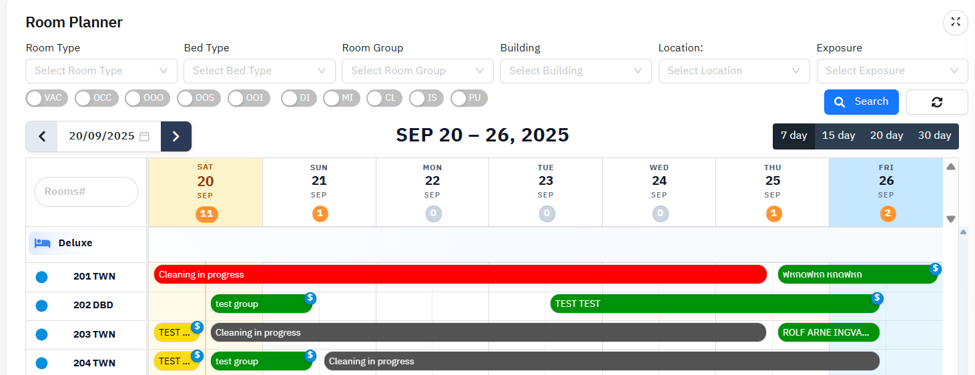Switch to 30 day view
The width and height of the screenshot is (975, 375).
pyautogui.click(x=935, y=136)
